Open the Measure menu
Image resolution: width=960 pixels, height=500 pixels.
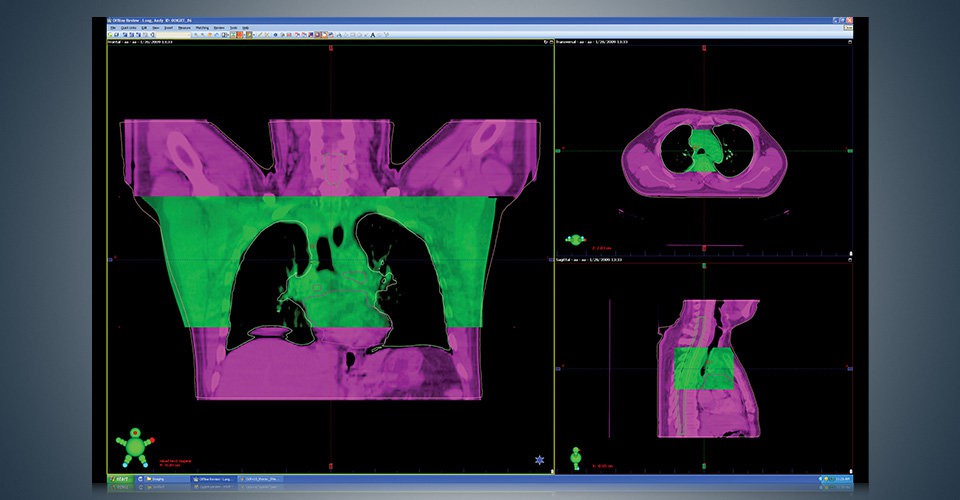184,28
